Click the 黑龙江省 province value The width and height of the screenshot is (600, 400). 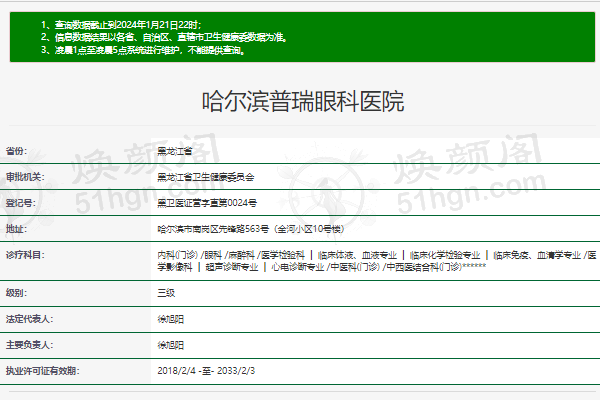coord(175,151)
